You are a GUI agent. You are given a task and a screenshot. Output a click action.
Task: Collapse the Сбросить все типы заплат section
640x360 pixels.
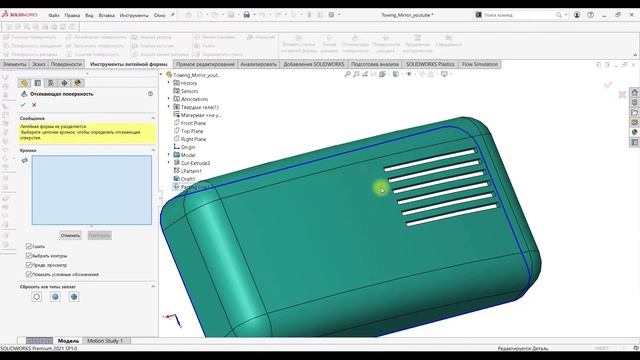(x=153, y=287)
